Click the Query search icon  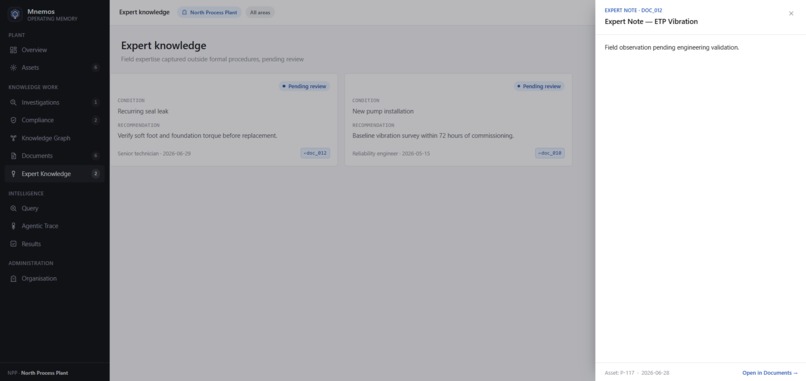tap(13, 208)
